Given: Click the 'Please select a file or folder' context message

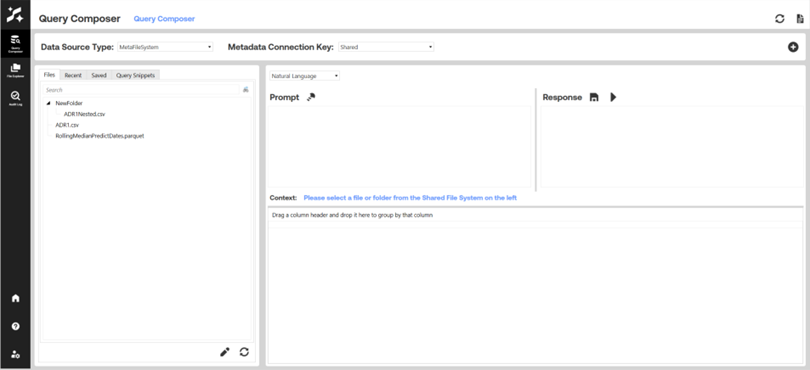Looking at the screenshot, I should point(410,198).
